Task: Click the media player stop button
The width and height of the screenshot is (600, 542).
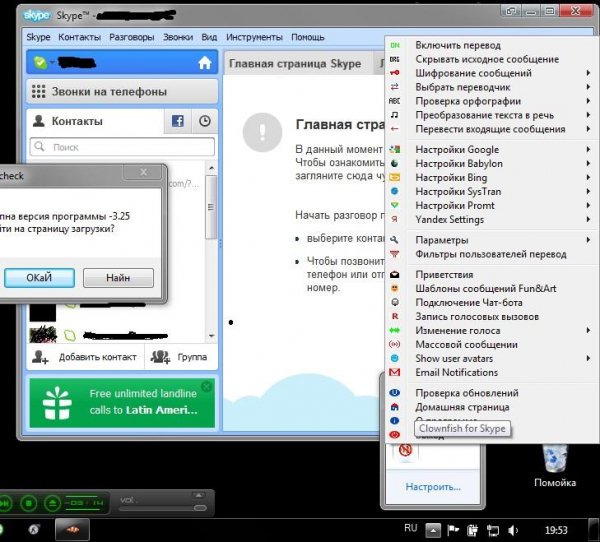Action: (x=29, y=503)
